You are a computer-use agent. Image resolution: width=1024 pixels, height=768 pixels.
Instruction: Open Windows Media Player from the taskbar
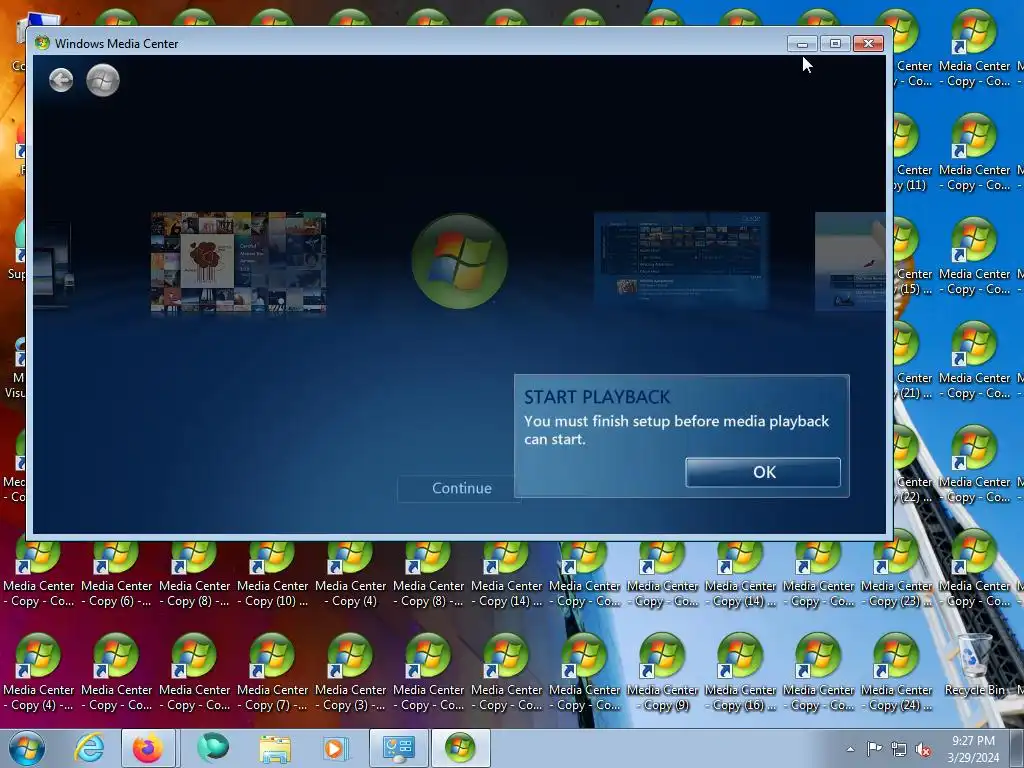click(x=336, y=748)
